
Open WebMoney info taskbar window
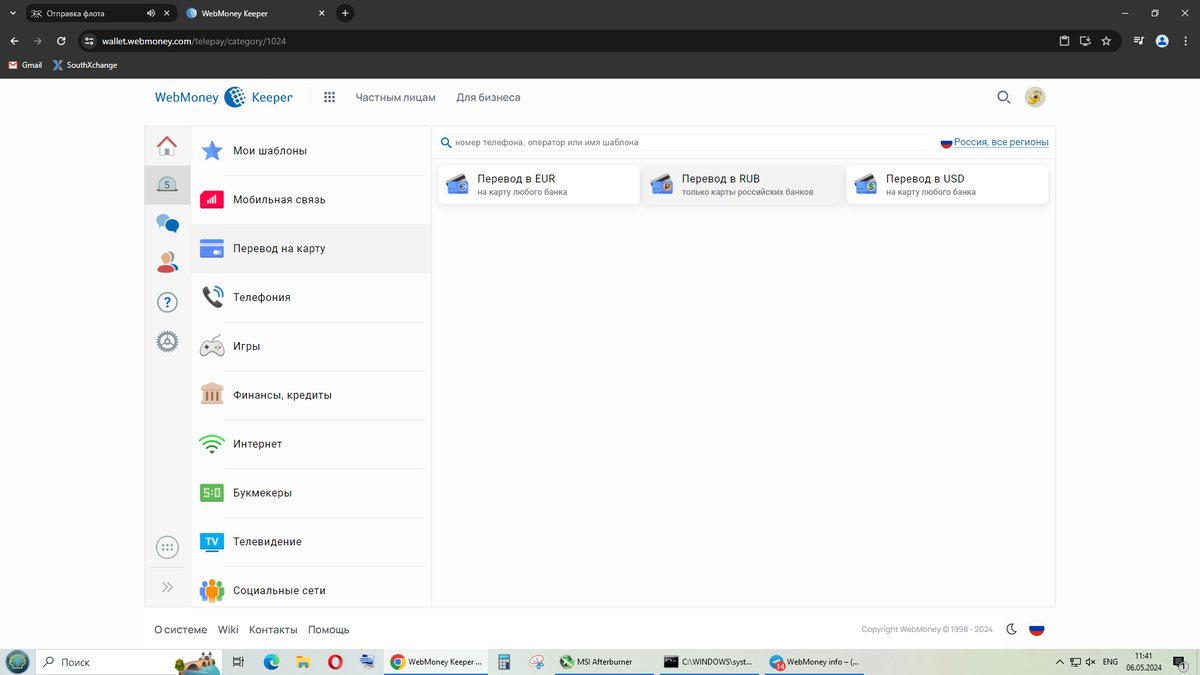coord(816,661)
